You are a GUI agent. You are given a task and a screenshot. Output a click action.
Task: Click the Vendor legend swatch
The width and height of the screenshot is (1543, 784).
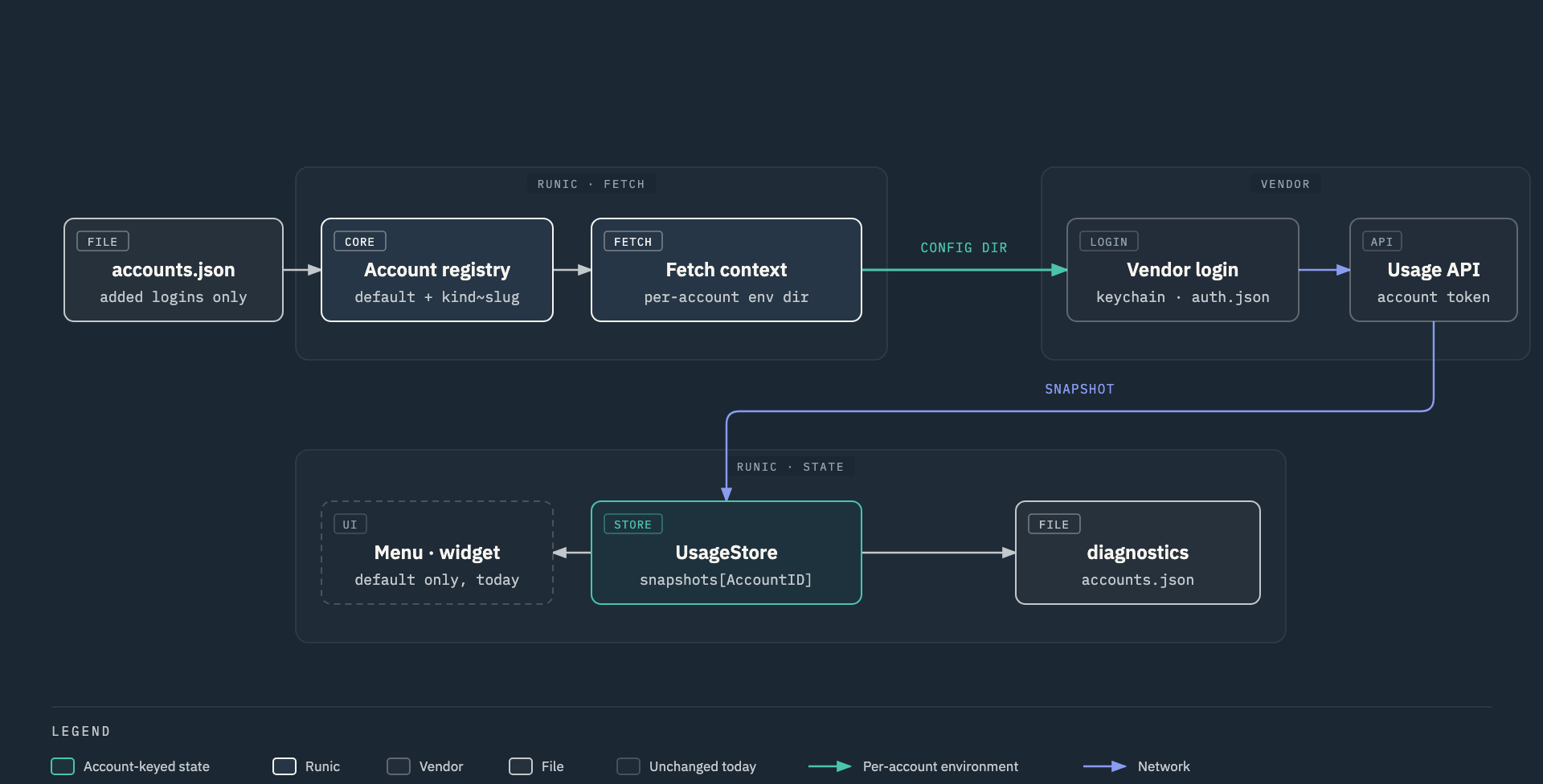[x=399, y=766]
